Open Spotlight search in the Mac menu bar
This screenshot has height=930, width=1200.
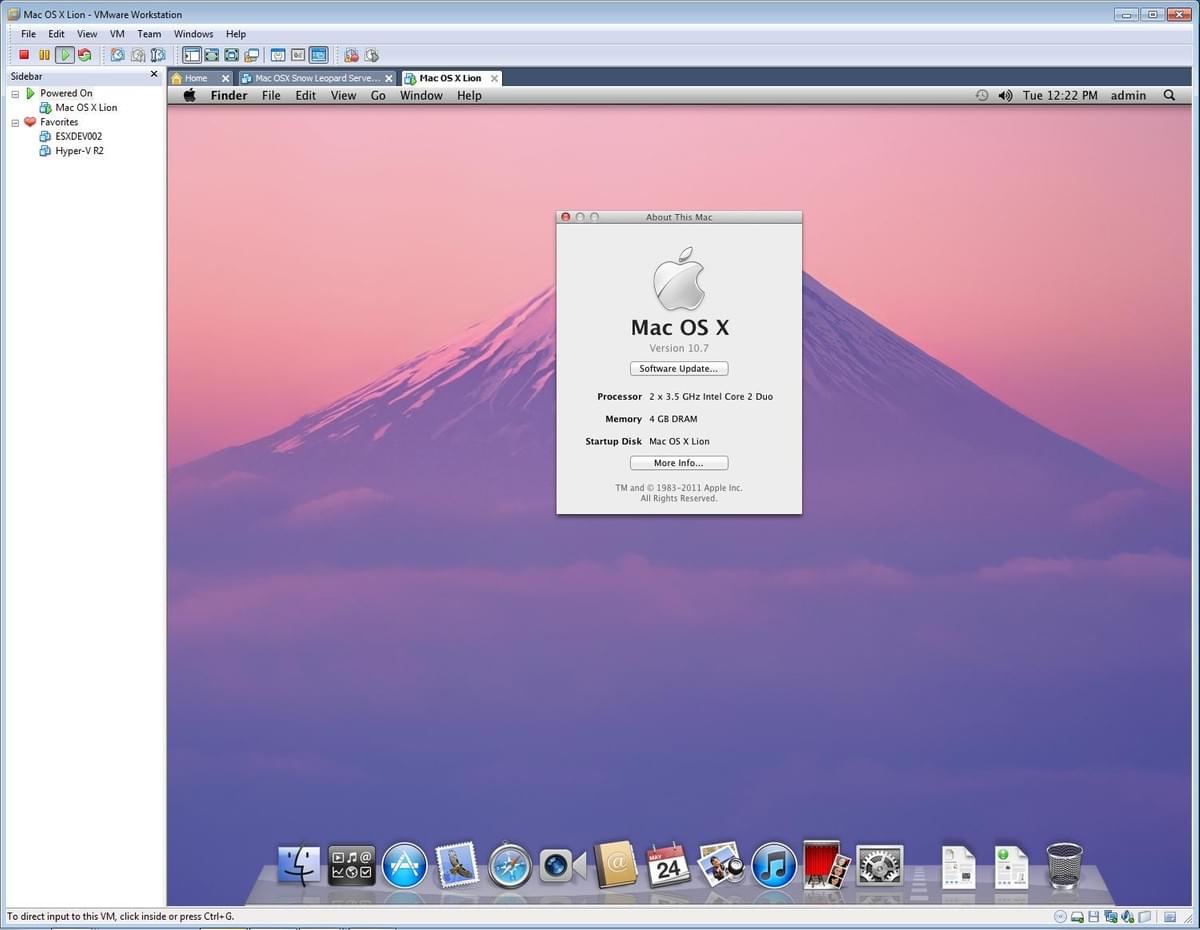point(1168,95)
